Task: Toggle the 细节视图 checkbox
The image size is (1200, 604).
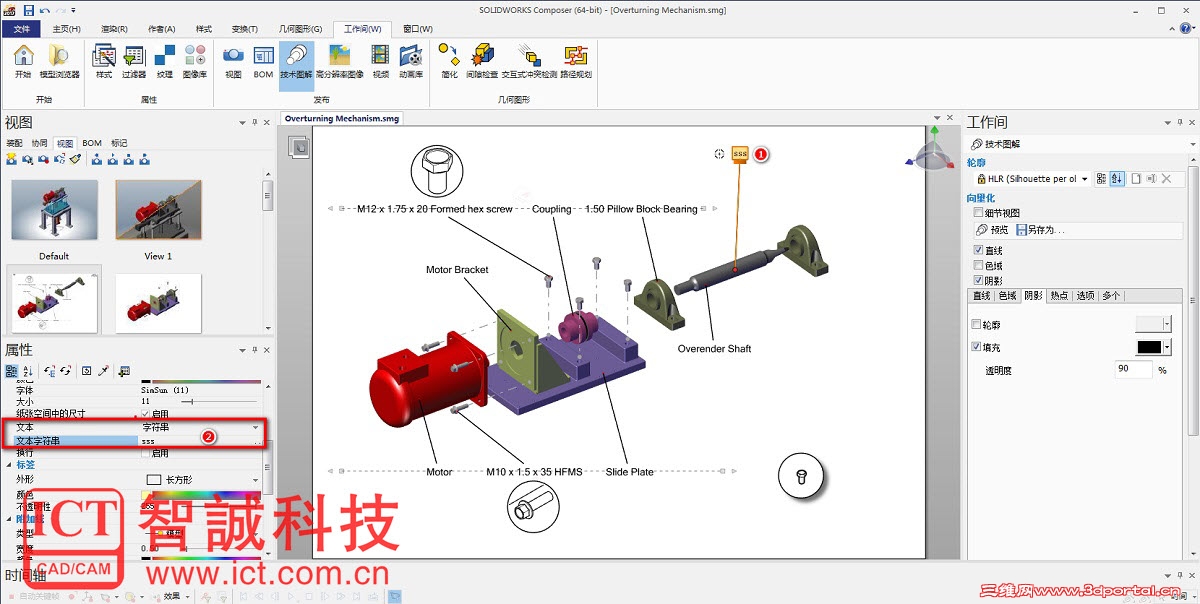Action: click(978, 213)
